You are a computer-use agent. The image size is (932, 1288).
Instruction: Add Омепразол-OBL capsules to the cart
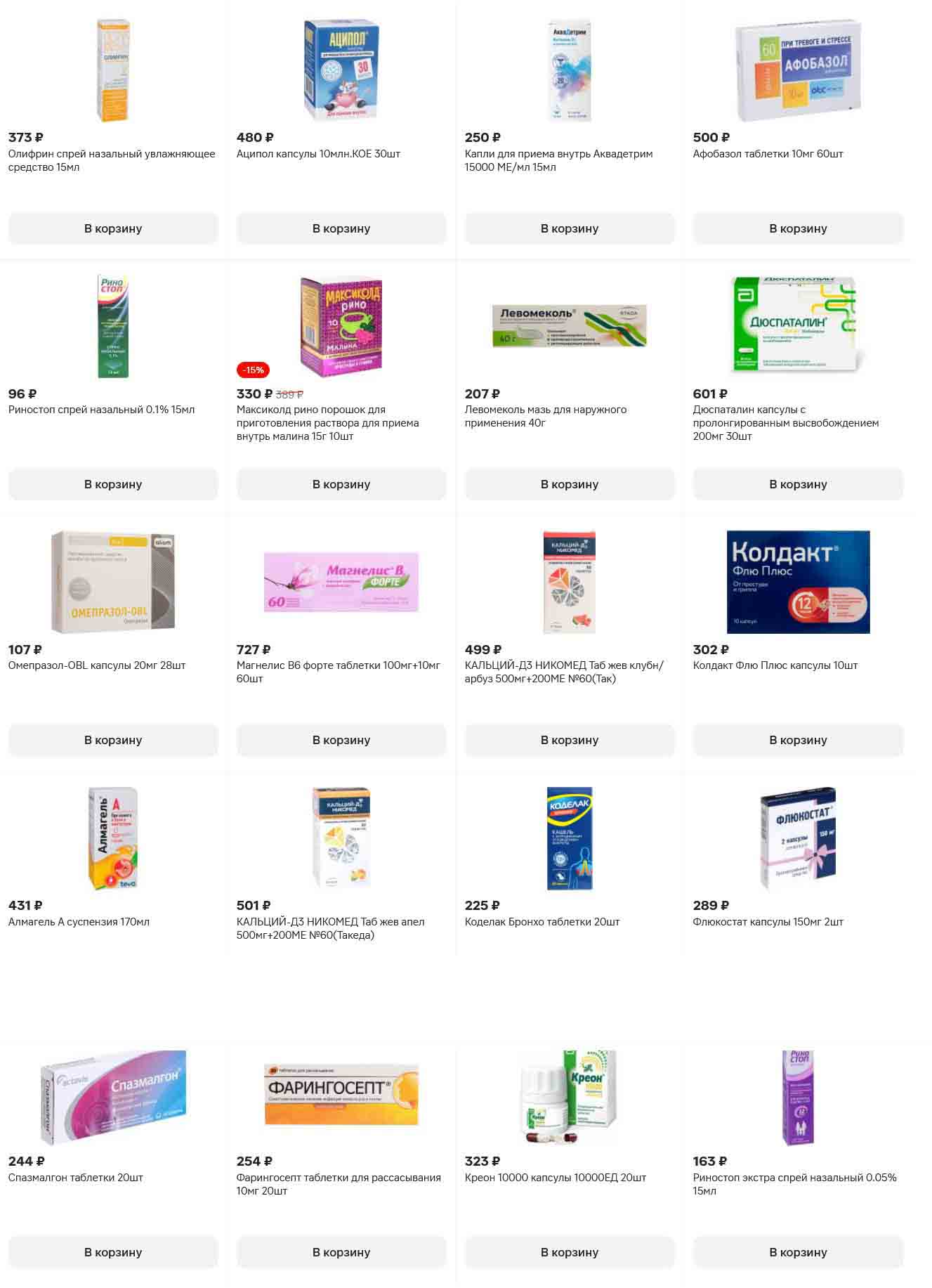click(113, 740)
